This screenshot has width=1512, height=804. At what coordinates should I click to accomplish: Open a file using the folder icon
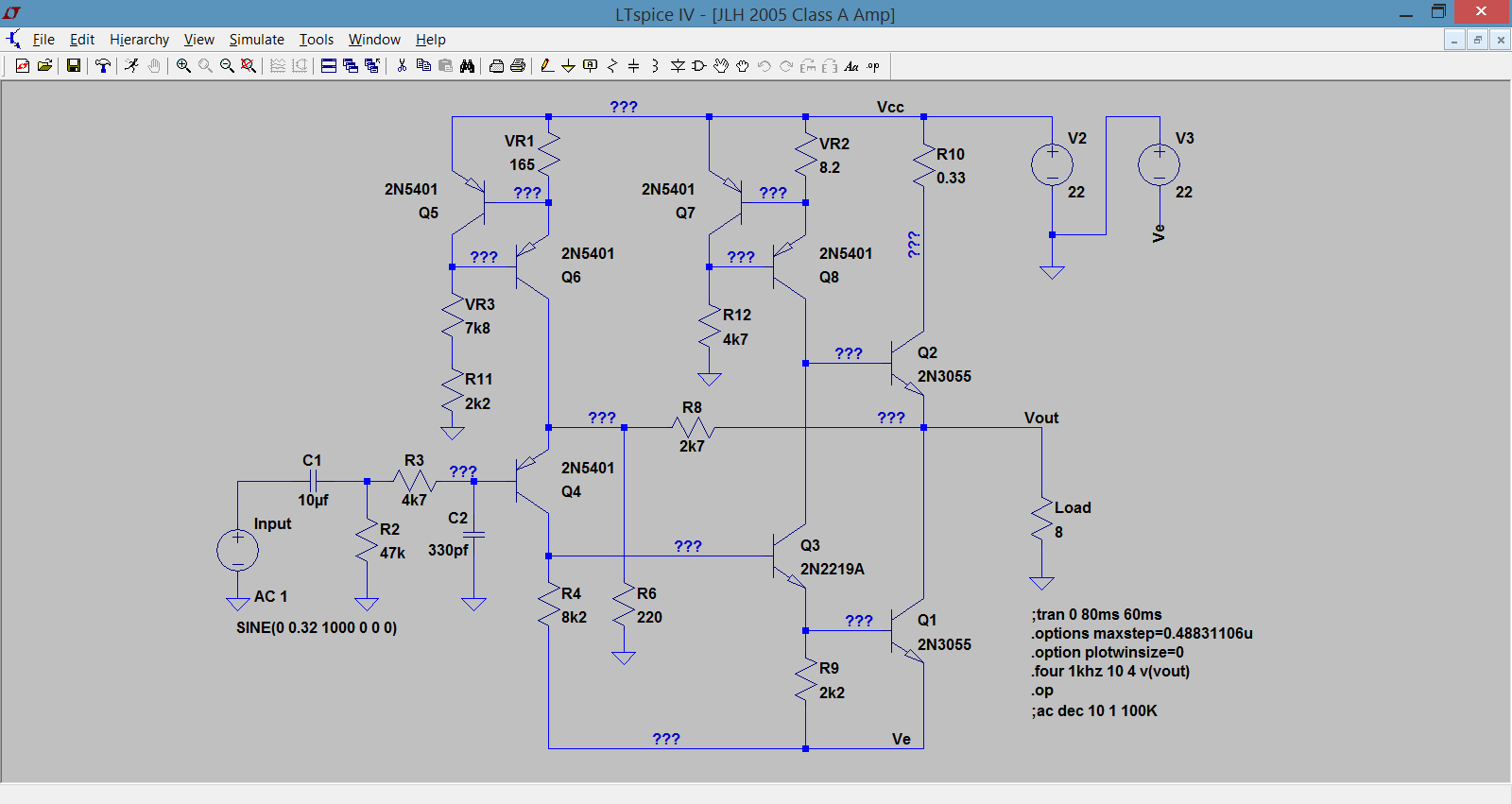[44, 66]
